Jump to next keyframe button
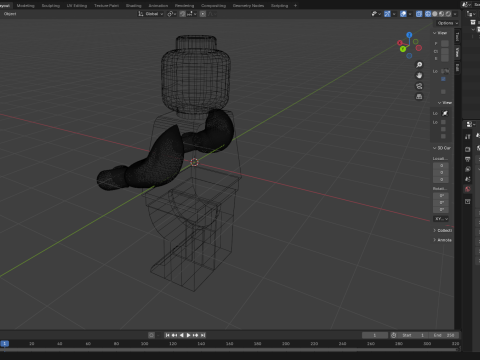480x360 pixels. pos(196,335)
